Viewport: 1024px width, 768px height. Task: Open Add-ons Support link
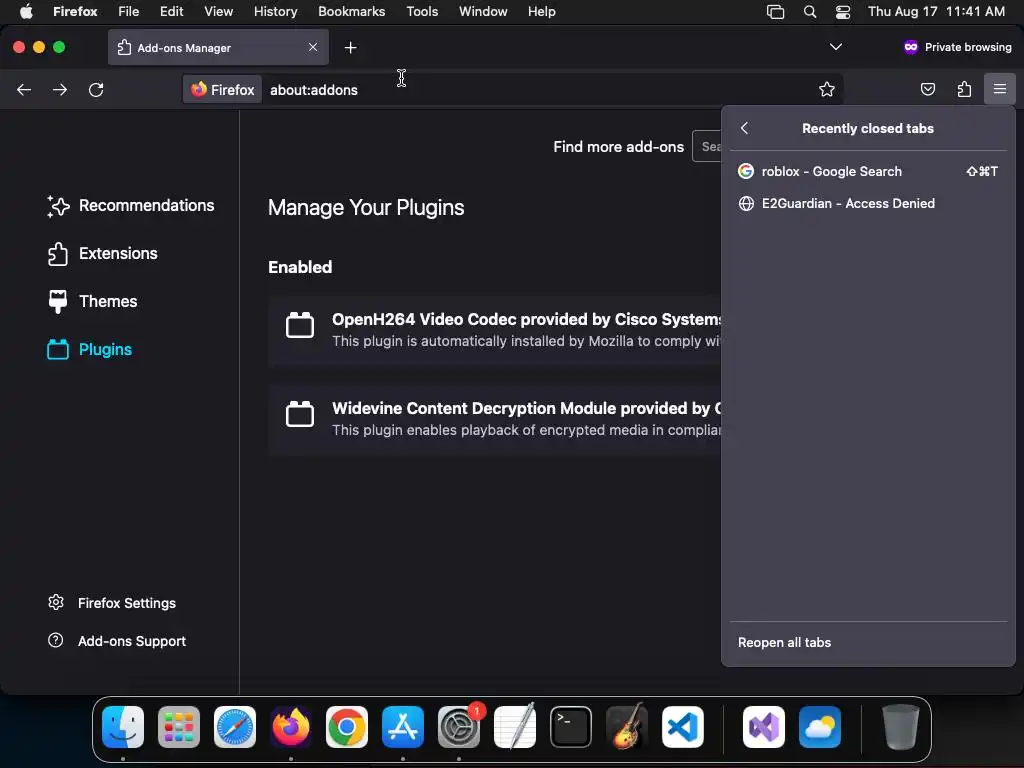point(118,641)
